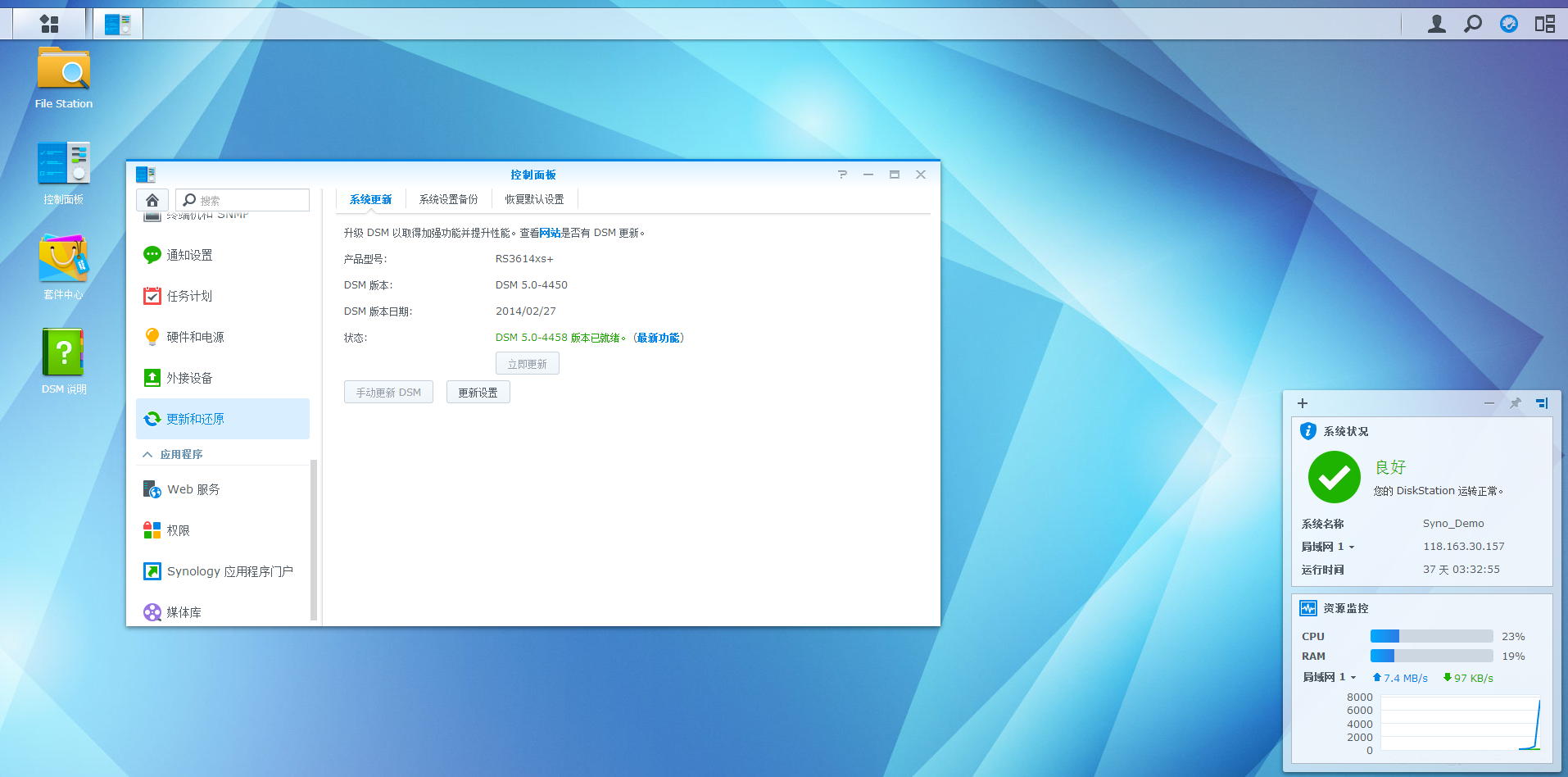
Task: Open the 最新功能 link
Action: (659, 338)
